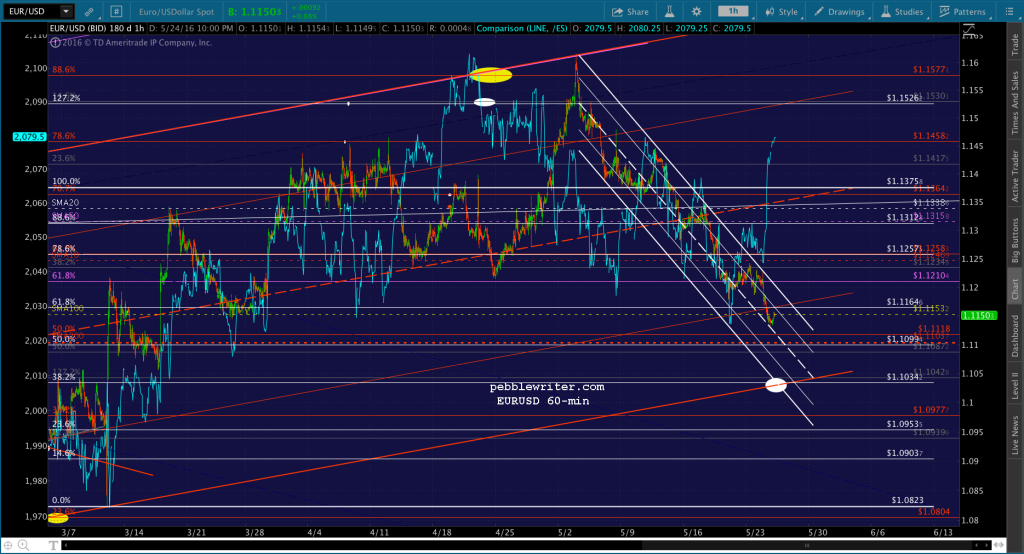This screenshot has width=1024, height=554.
Task: Click the magnifier zoom icon at bottom left
Action: click(24, 545)
